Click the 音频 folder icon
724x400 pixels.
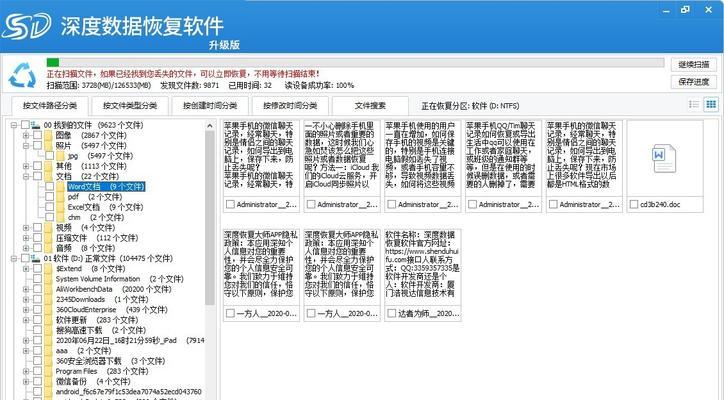48,248
